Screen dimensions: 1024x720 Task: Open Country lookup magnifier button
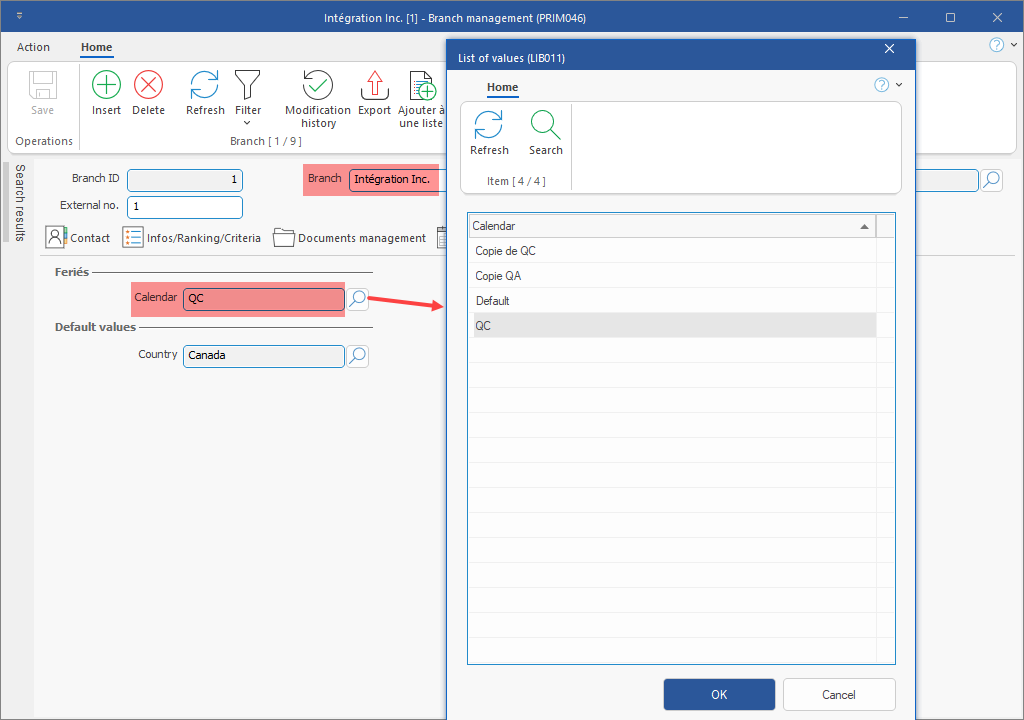coord(357,355)
